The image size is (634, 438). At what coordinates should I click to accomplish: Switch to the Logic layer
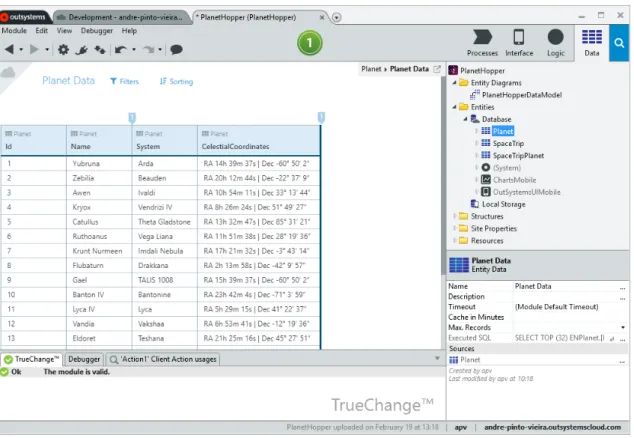(x=555, y=43)
